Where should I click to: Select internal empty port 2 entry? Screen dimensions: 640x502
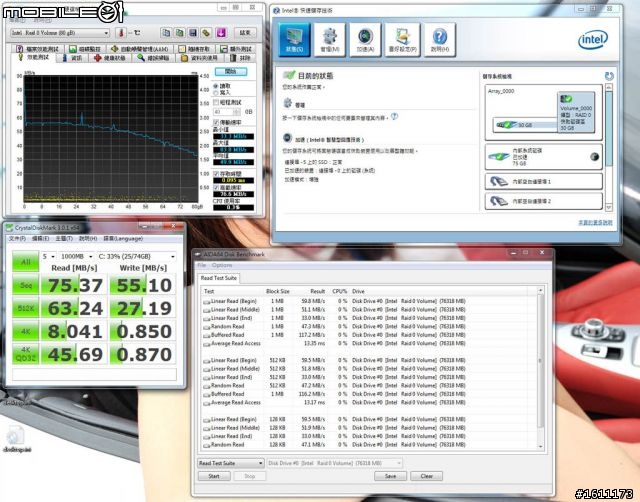click(x=544, y=201)
